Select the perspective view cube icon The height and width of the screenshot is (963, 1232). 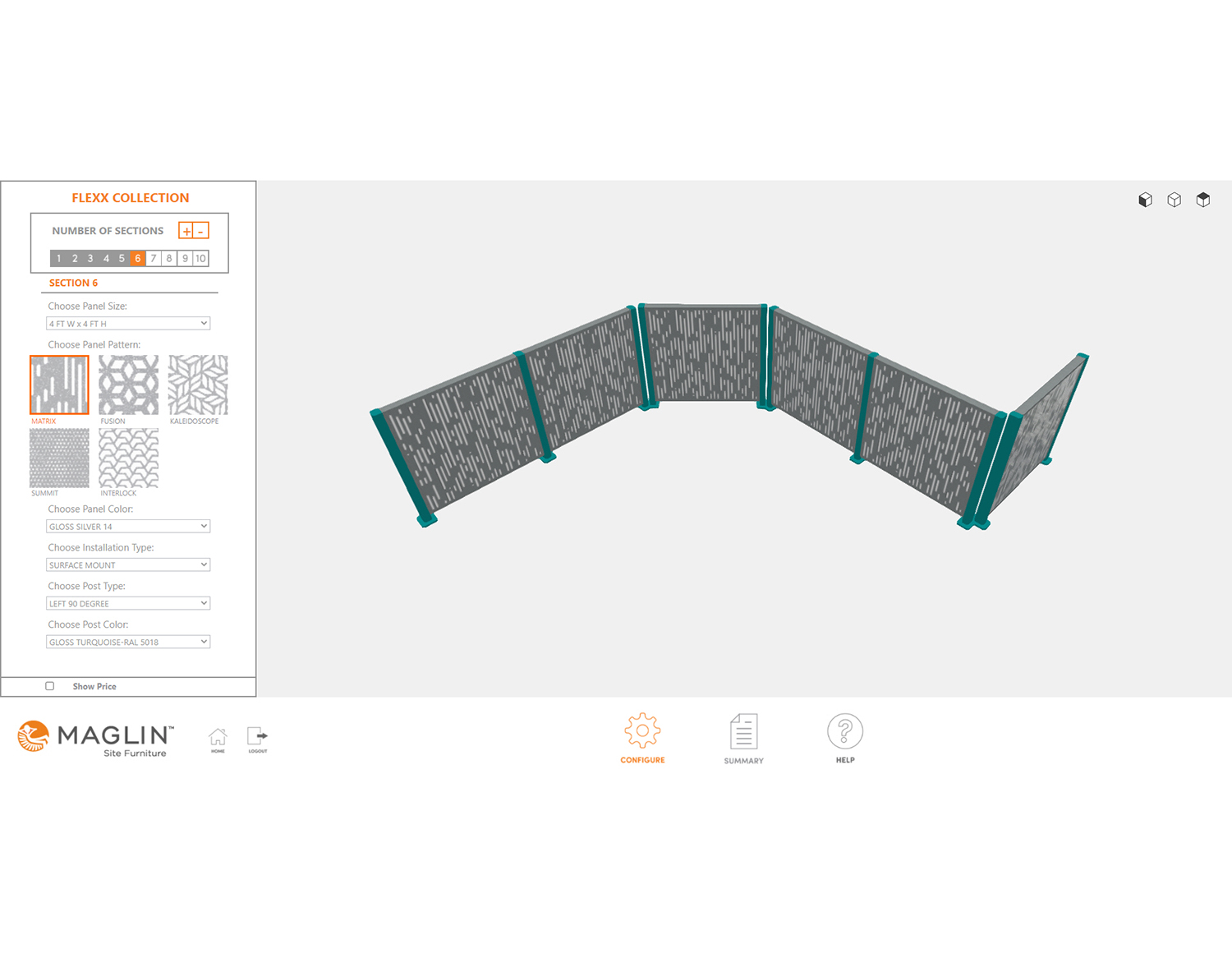click(x=1174, y=200)
